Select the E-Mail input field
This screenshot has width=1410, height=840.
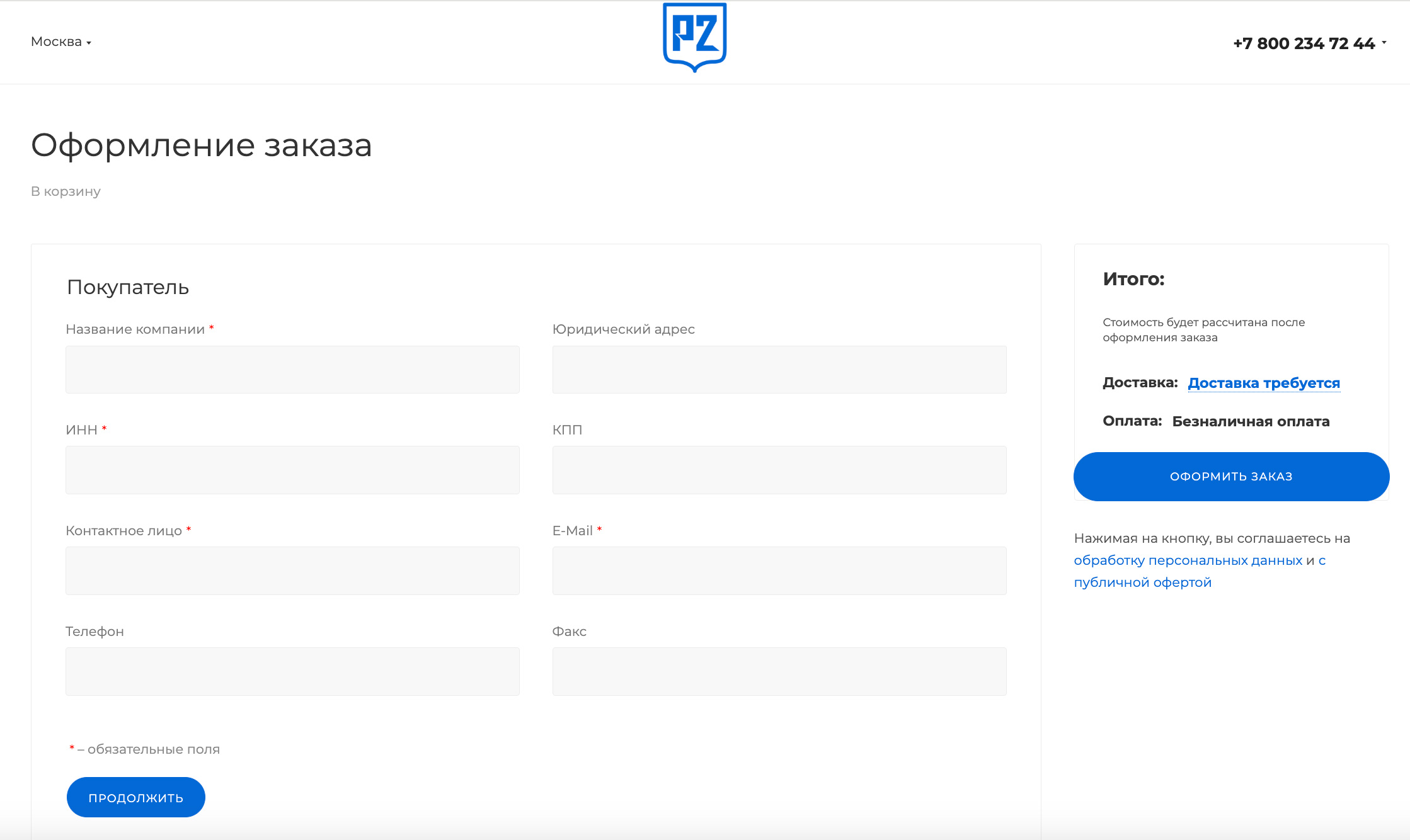pos(779,570)
